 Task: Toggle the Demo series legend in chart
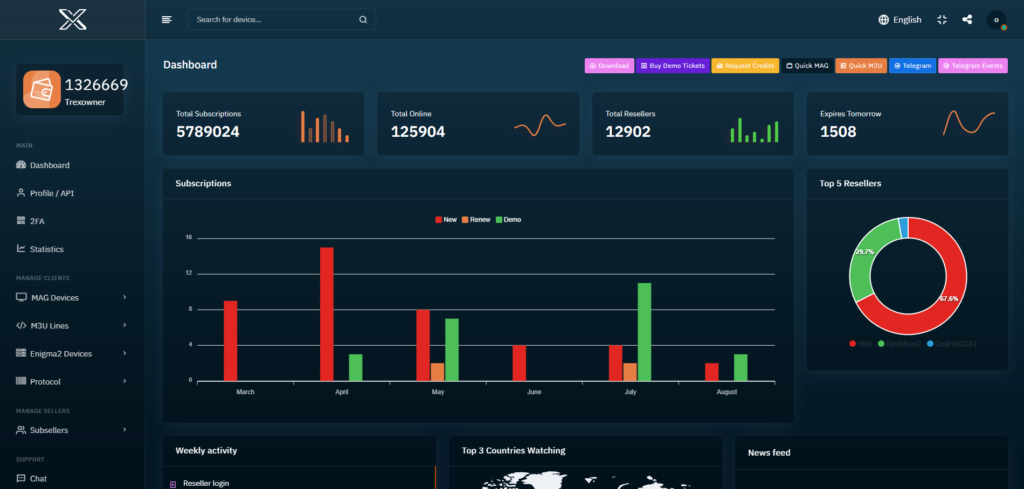[507, 219]
